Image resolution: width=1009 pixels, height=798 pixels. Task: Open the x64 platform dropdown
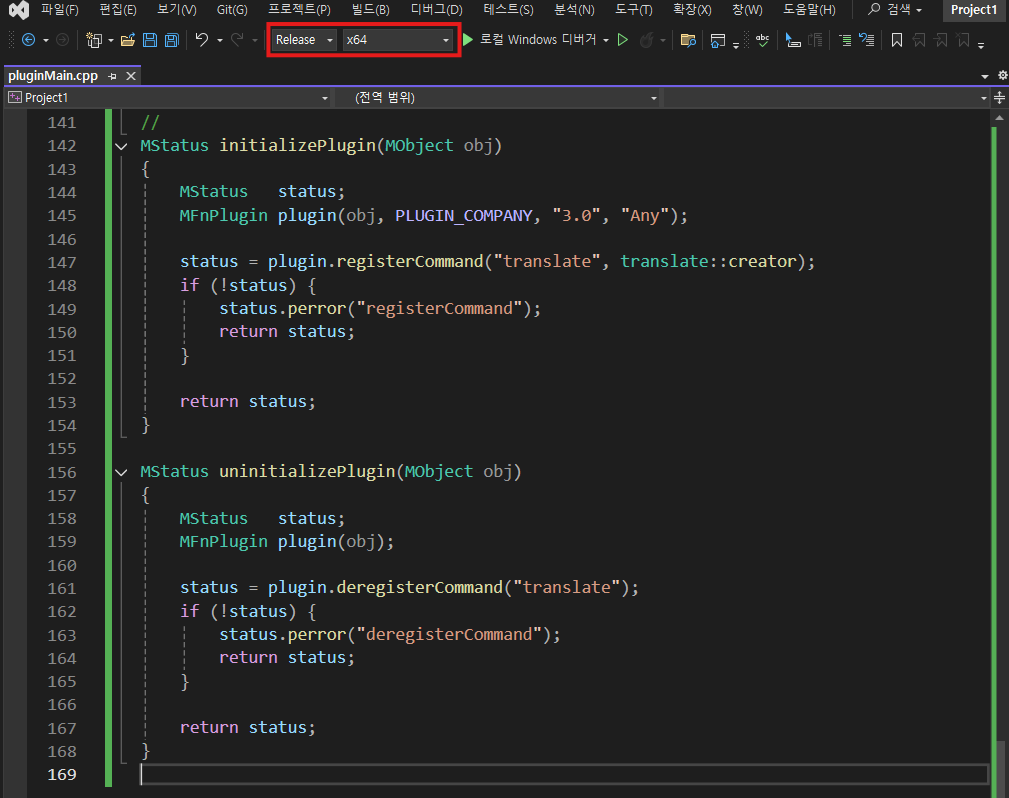click(x=397, y=40)
